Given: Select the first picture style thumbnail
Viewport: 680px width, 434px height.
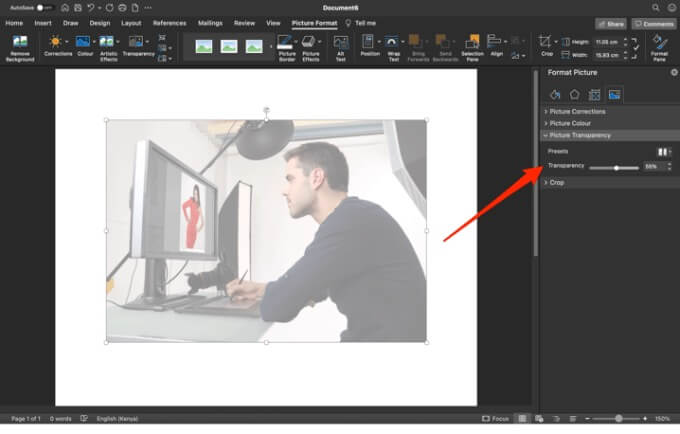Looking at the screenshot, I should coord(204,46).
